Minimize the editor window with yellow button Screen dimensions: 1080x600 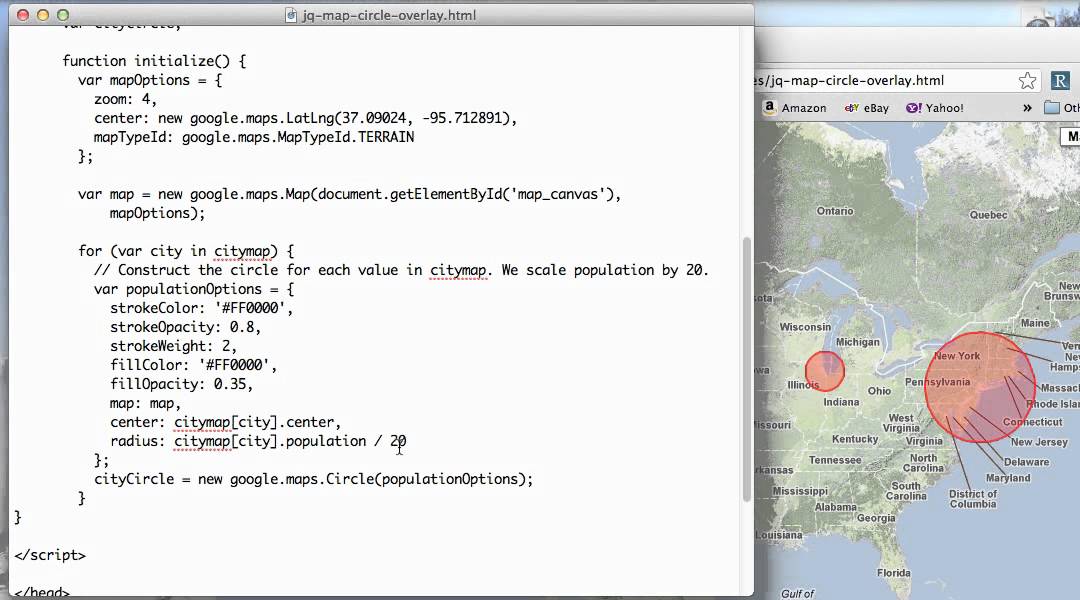click(x=43, y=14)
